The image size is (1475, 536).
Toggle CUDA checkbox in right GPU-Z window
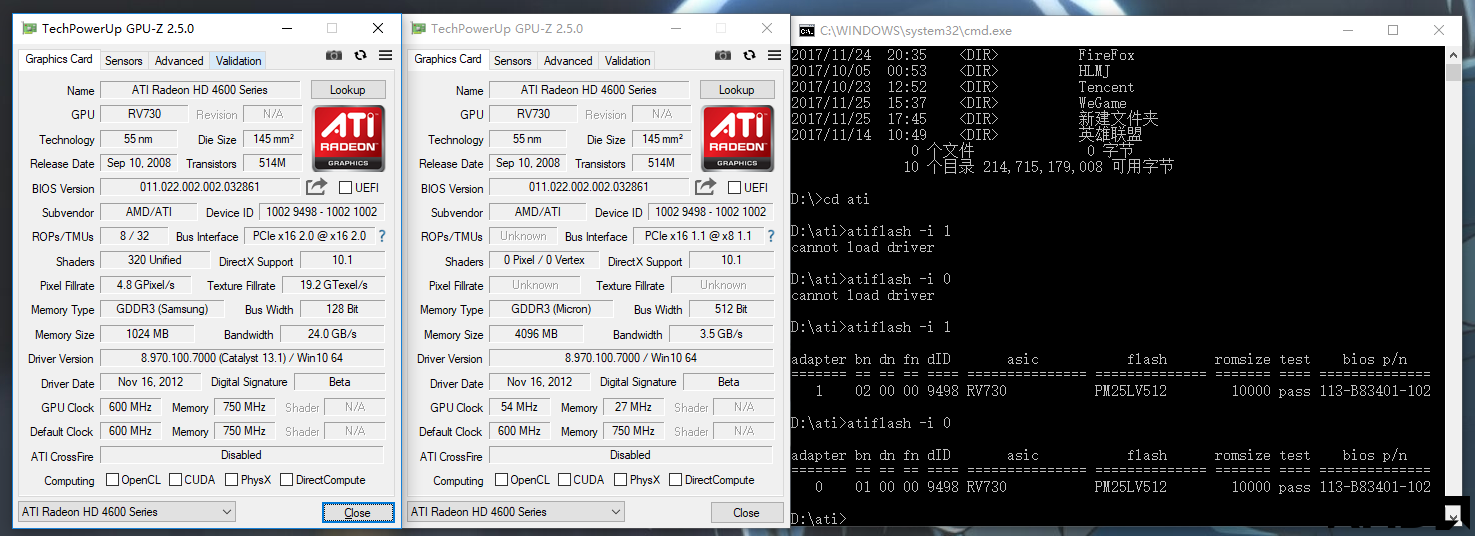(x=564, y=480)
